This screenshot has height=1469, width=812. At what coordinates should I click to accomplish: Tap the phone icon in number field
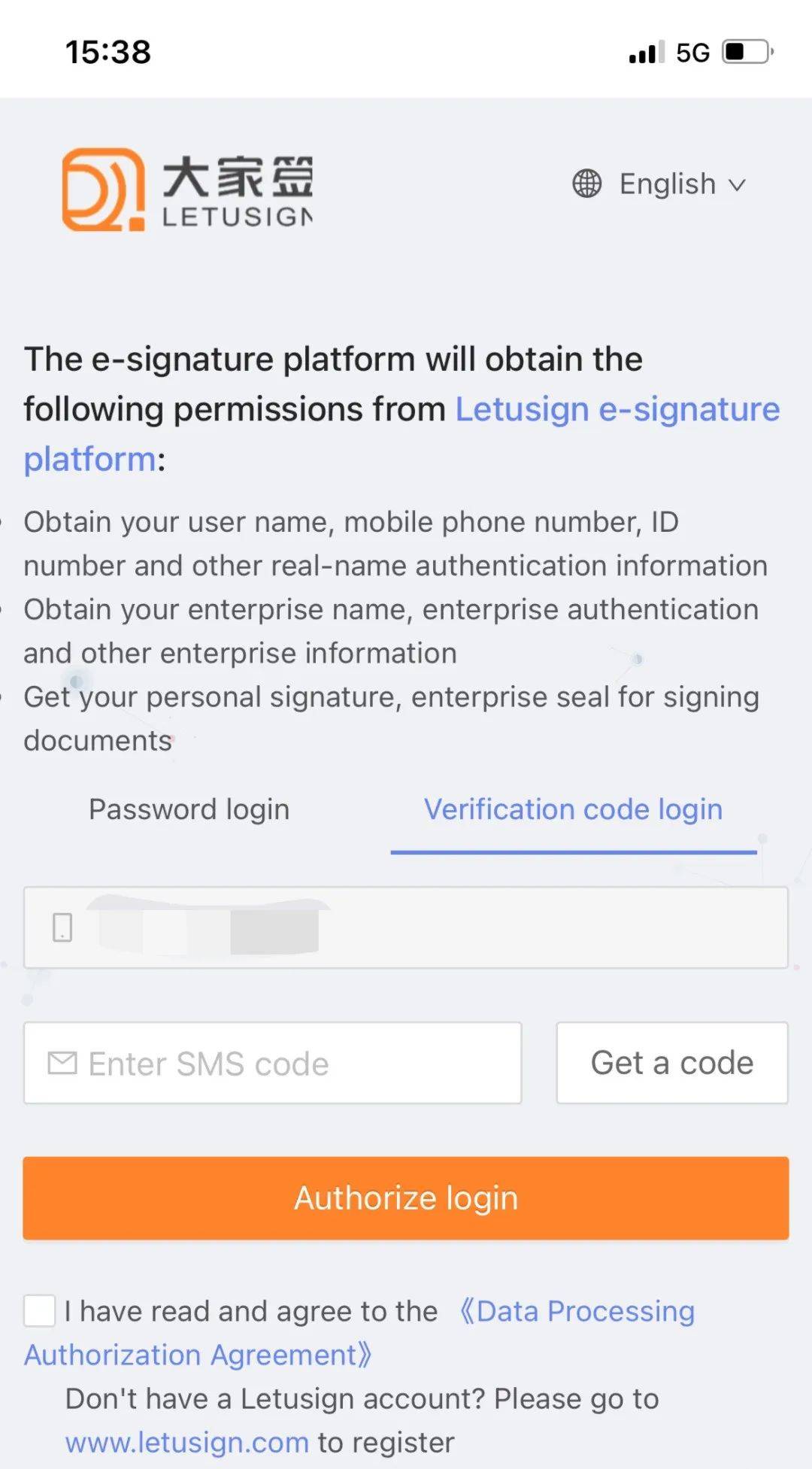pyautogui.click(x=62, y=927)
